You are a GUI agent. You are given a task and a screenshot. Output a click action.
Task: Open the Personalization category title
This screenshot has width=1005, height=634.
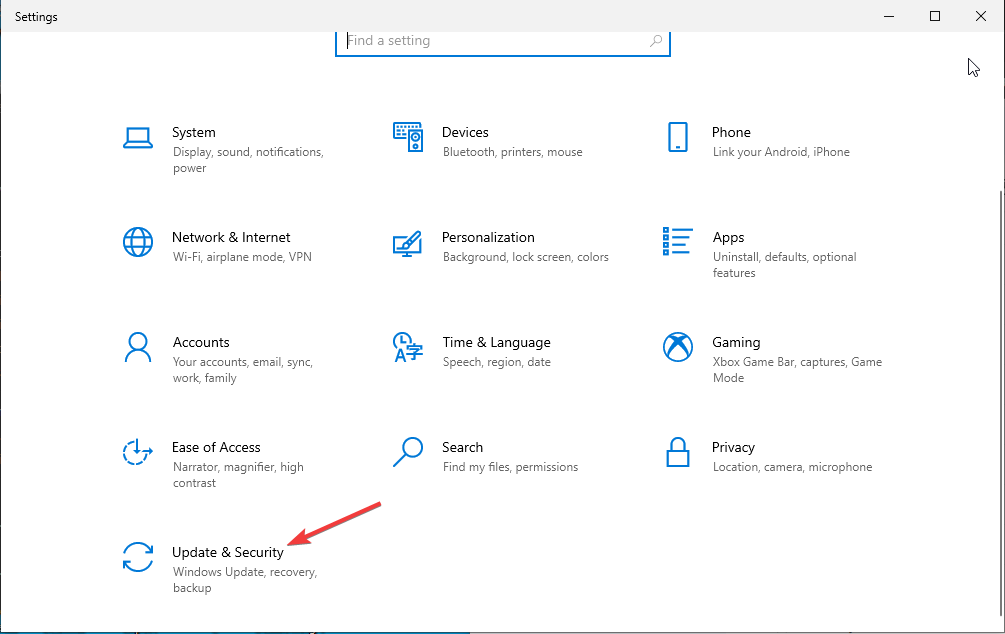tap(488, 237)
